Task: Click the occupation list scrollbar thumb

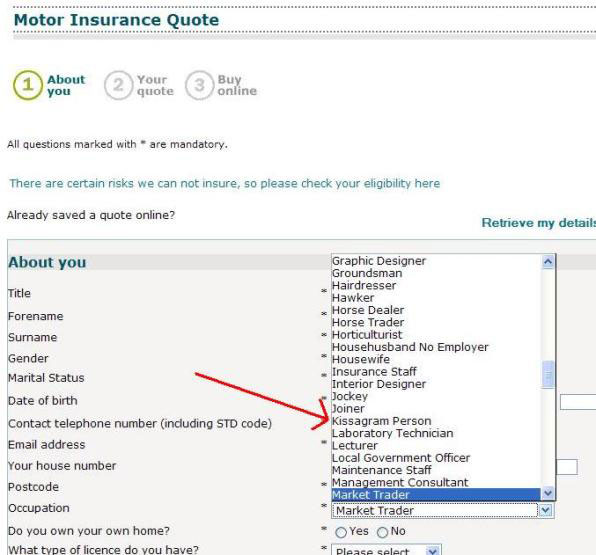Action: pyautogui.click(x=548, y=374)
